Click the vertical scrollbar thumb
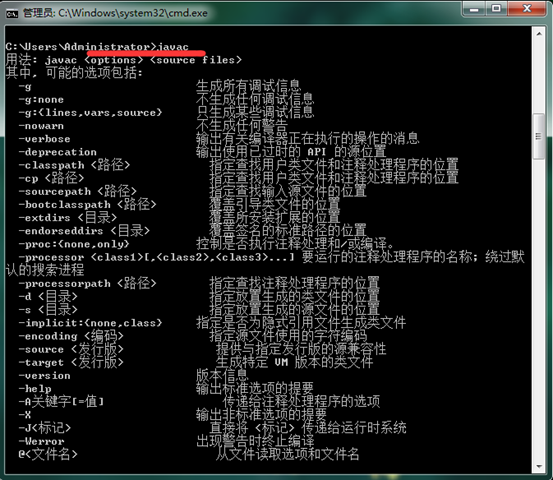The image size is (553, 480). 539,136
